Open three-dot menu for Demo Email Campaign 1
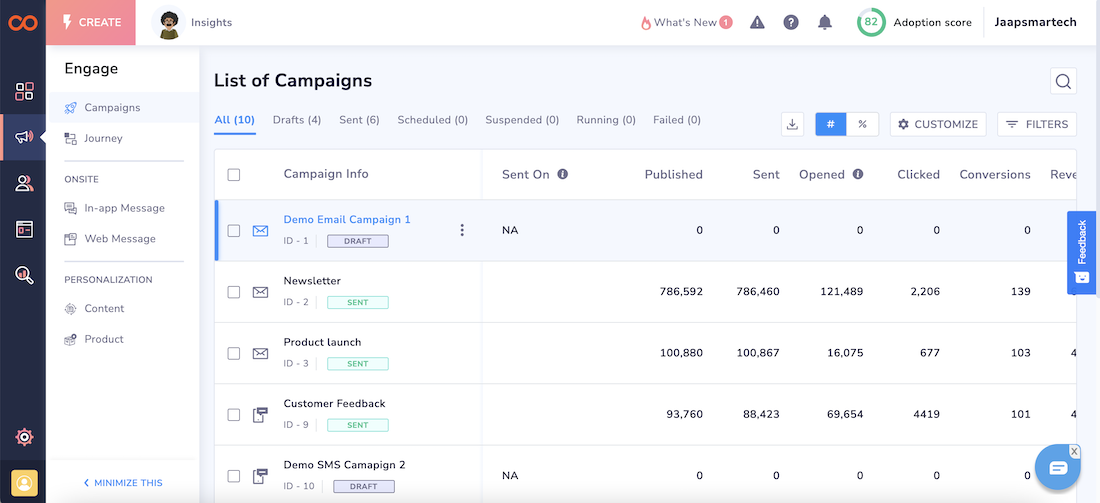This screenshot has width=1100, height=503. [x=462, y=230]
